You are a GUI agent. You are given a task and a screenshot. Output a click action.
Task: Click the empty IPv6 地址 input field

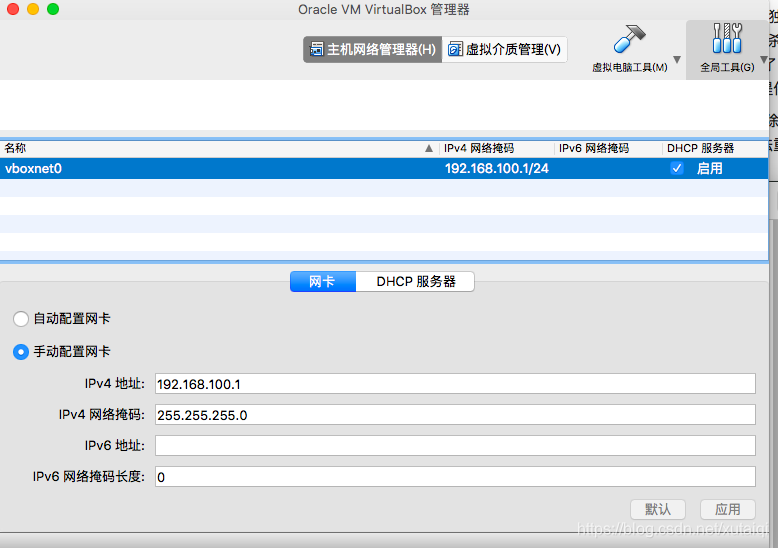[x=455, y=445]
